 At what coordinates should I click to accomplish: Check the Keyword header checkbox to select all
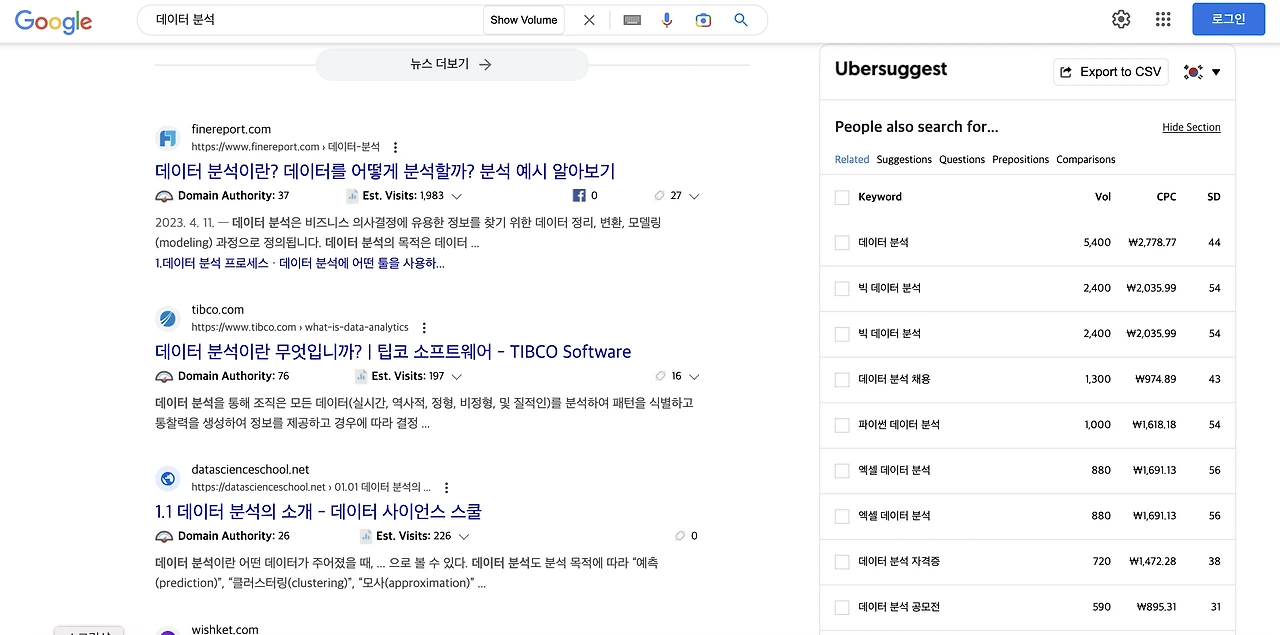click(x=841, y=197)
